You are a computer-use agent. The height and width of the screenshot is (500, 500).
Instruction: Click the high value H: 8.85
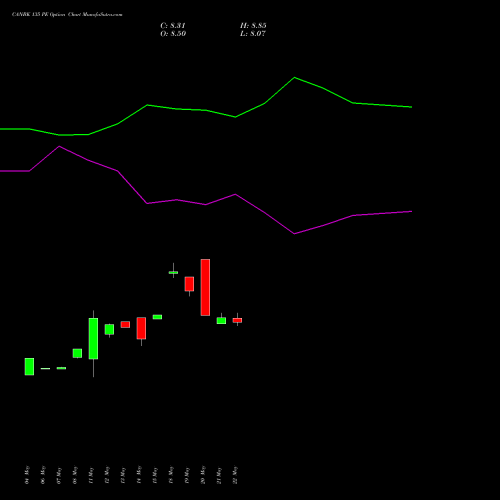[253, 26]
